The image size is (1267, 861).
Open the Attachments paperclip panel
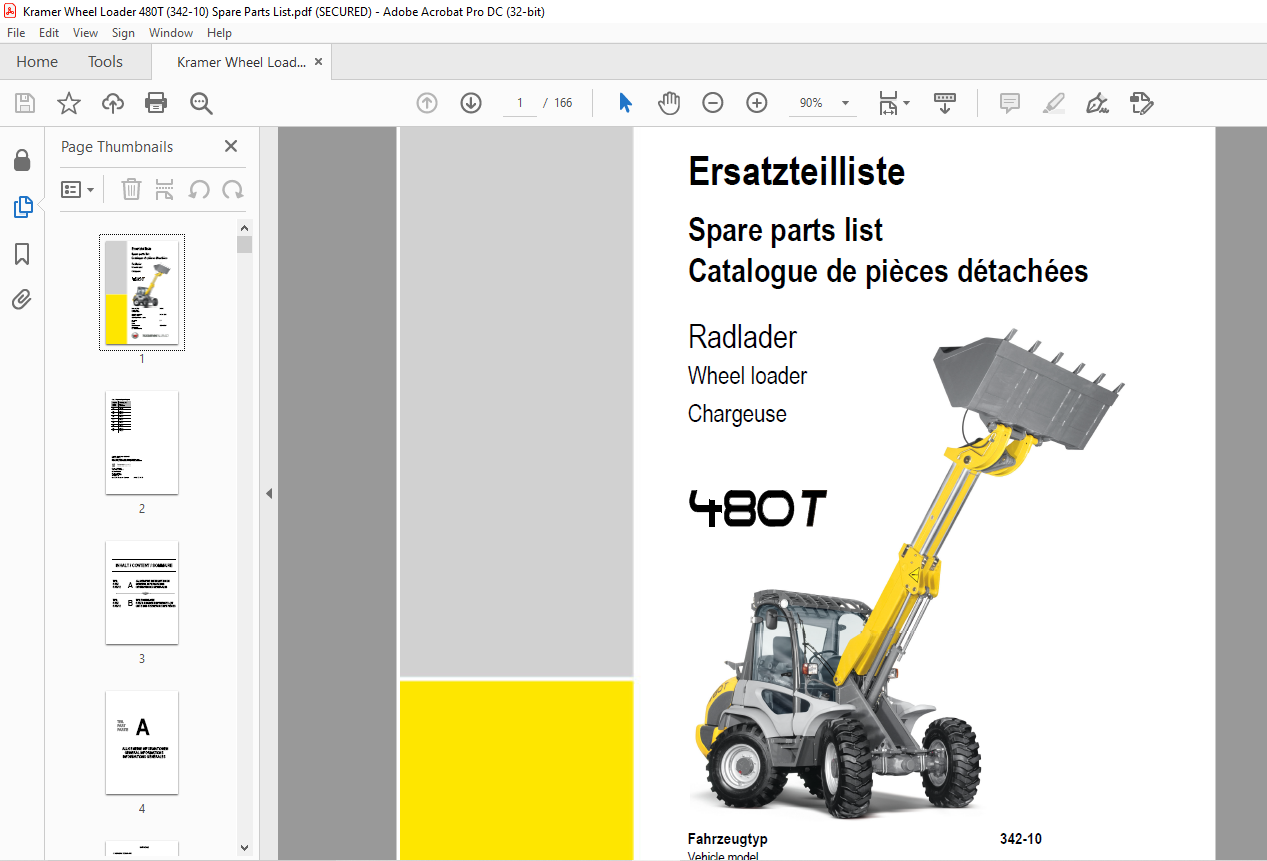point(22,300)
